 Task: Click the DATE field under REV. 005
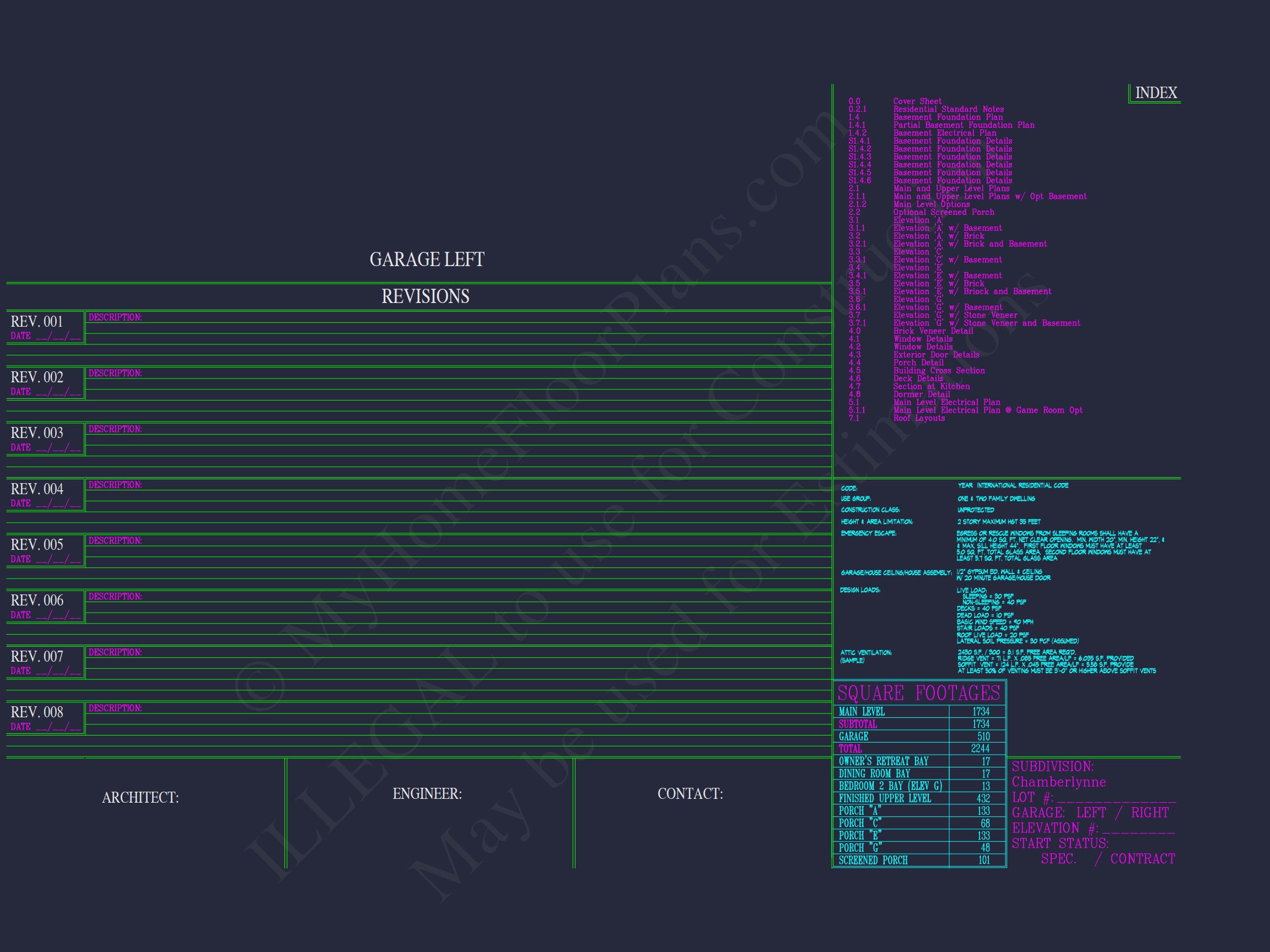(46, 560)
